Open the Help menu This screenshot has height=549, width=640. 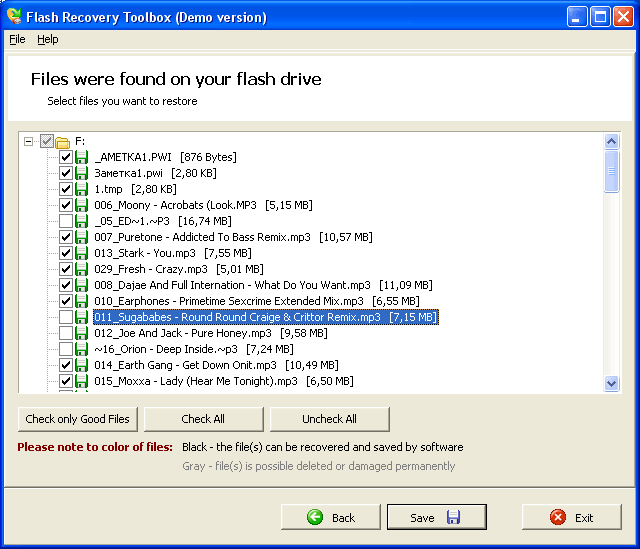48,39
